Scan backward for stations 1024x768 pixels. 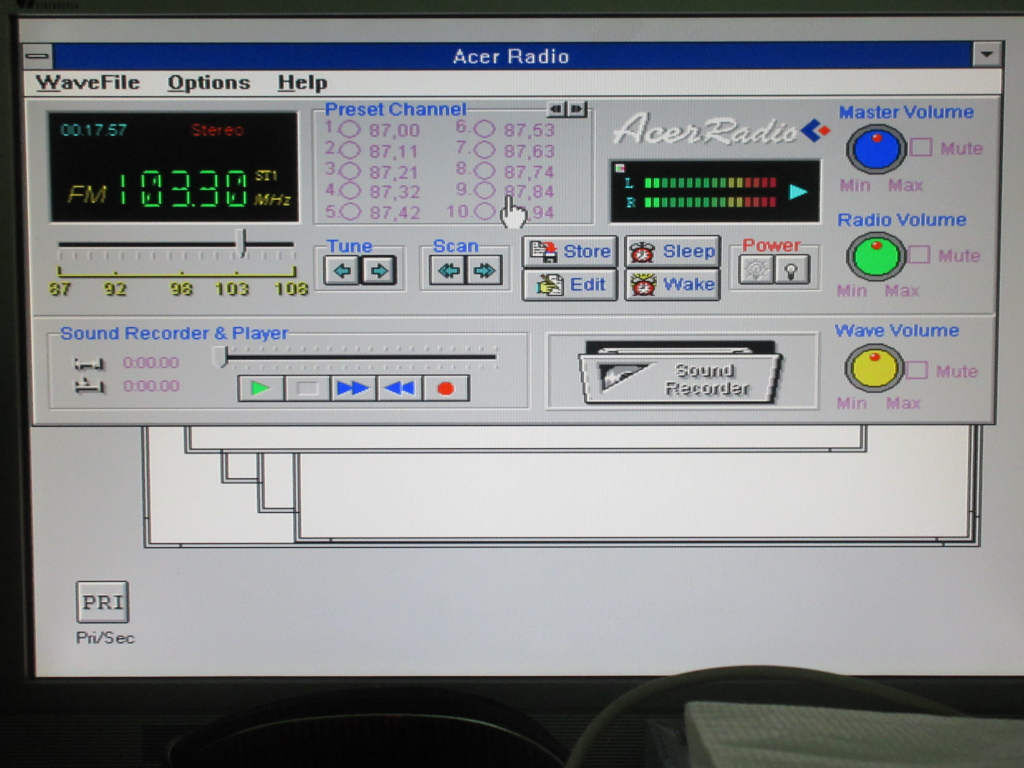[x=448, y=270]
